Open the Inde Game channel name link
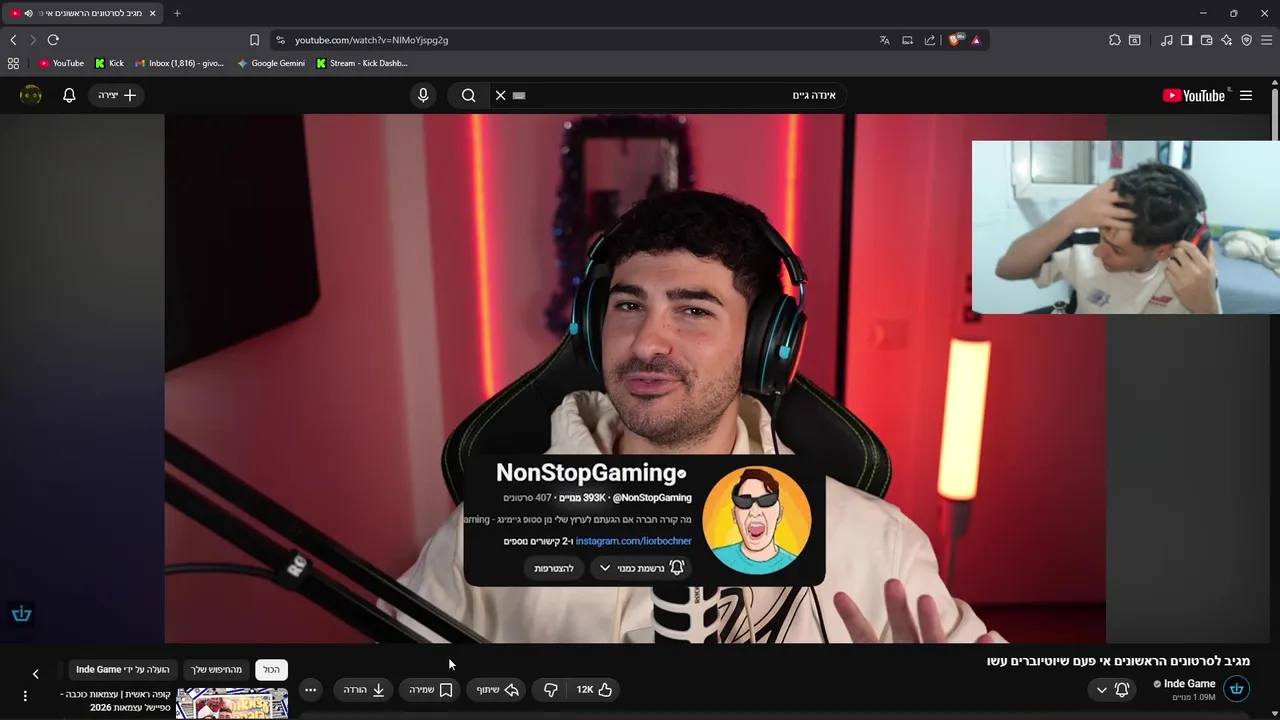 1189,684
